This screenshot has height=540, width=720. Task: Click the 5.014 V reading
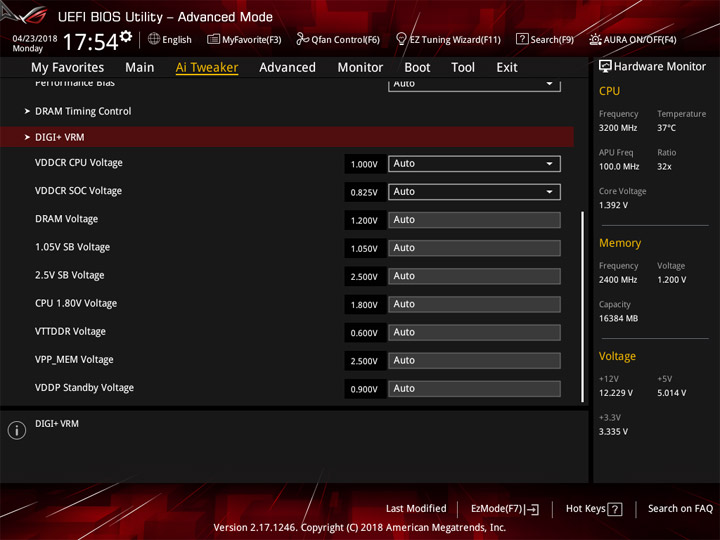coord(671,393)
